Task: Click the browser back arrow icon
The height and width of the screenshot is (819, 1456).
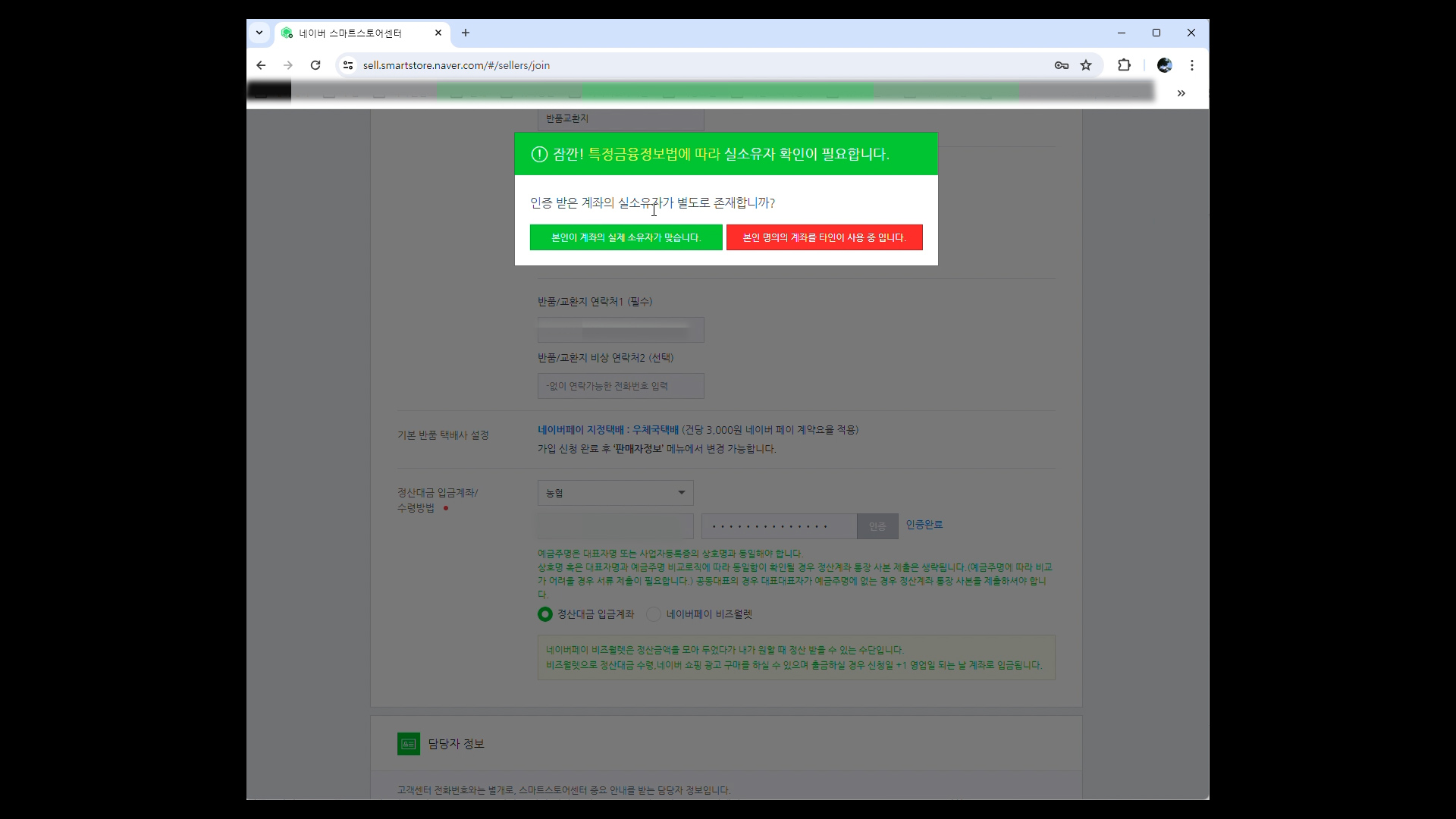Action: [x=261, y=65]
